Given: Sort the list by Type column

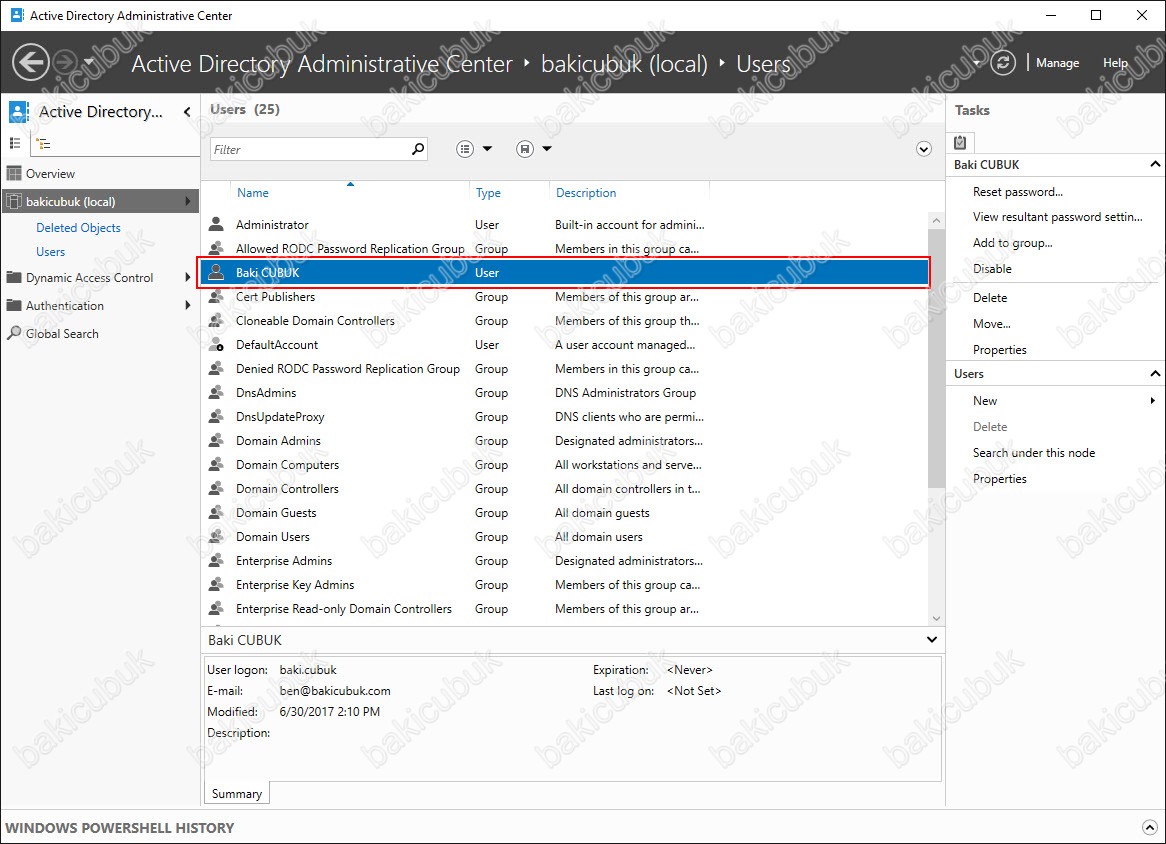Looking at the screenshot, I should (x=488, y=193).
